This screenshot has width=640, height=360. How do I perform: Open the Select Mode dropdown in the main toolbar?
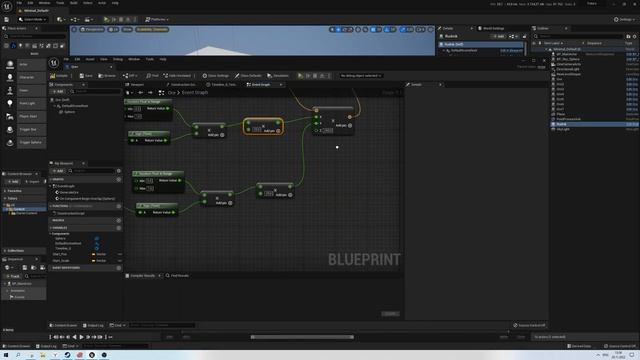point(33,19)
